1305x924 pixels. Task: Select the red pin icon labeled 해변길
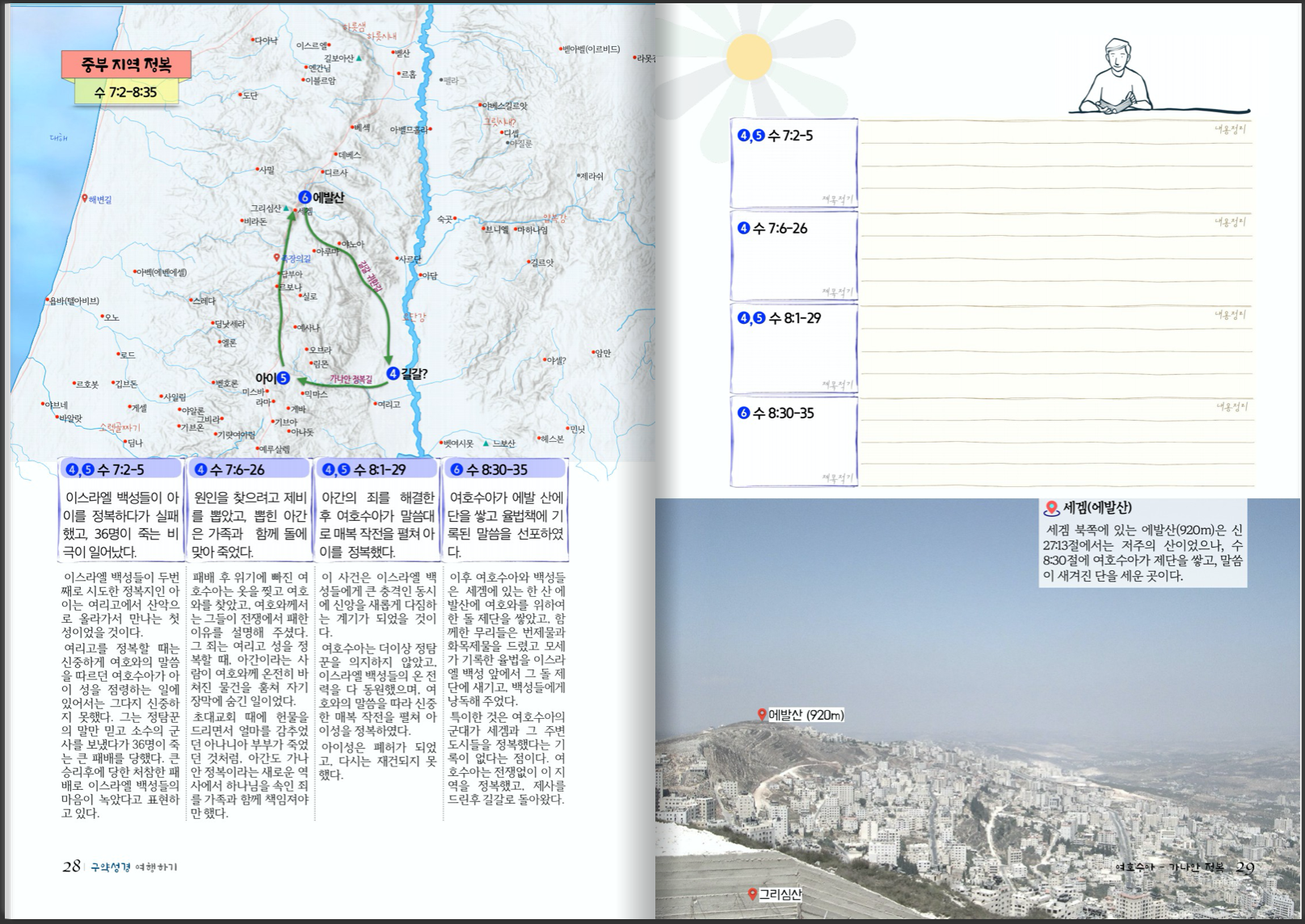click(85, 199)
